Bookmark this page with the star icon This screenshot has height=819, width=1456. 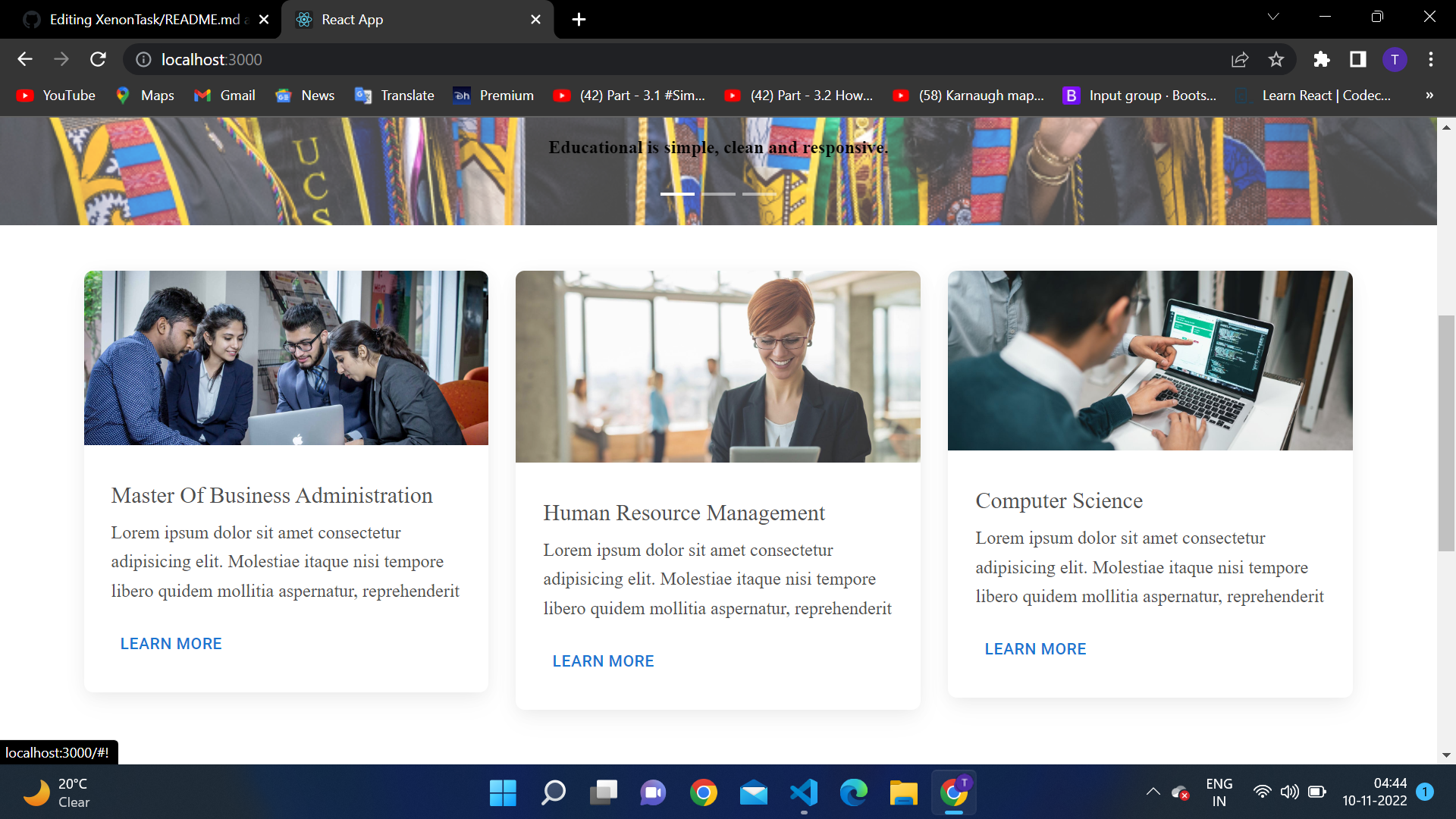[x=1276, y=59]
